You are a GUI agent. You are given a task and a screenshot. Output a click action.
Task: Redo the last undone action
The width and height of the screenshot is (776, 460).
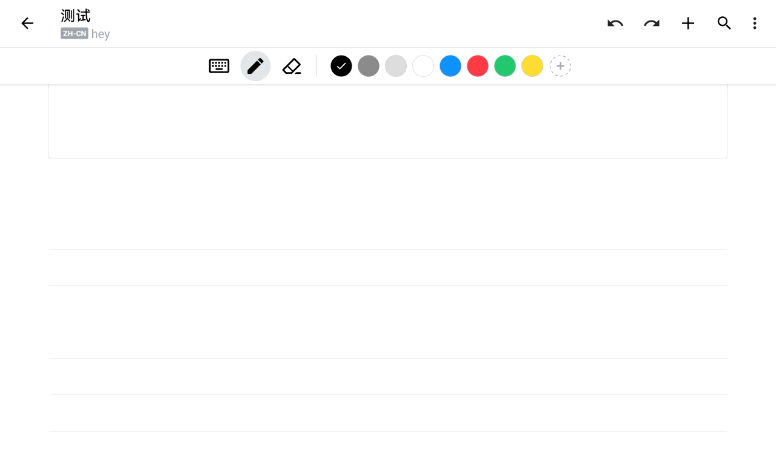point(651,23)
